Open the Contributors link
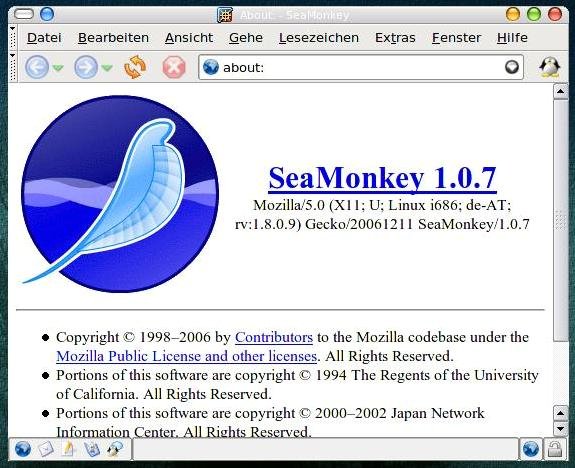The image size is (575, 468). coord(274,337)
